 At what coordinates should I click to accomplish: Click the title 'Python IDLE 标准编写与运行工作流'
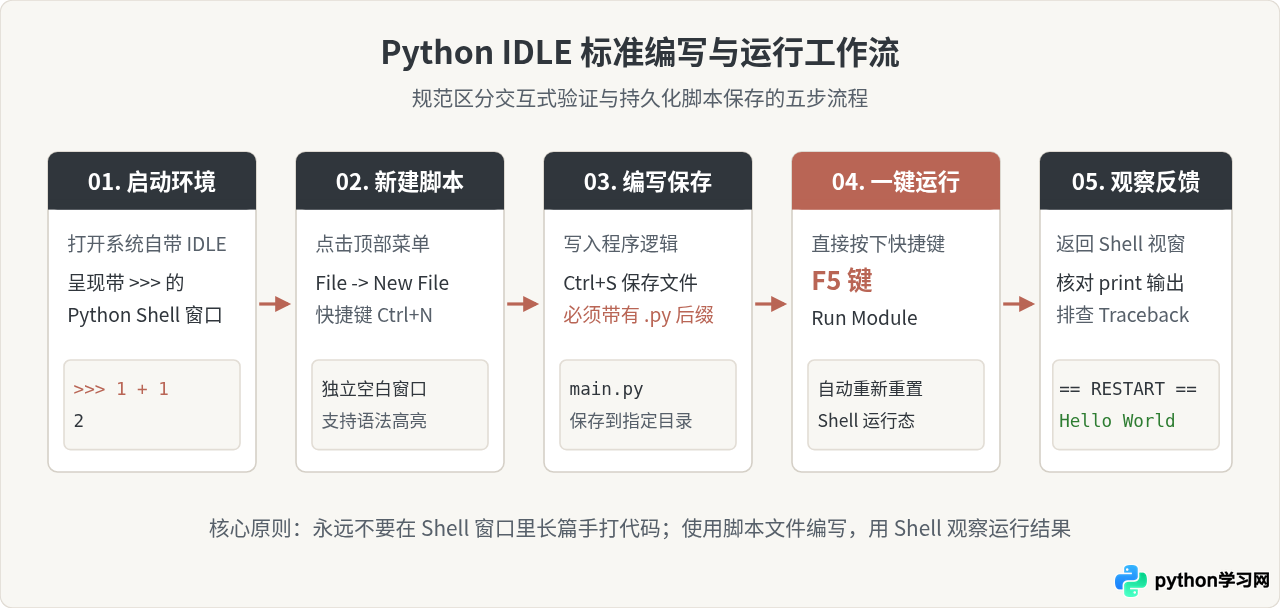[640, 53]
